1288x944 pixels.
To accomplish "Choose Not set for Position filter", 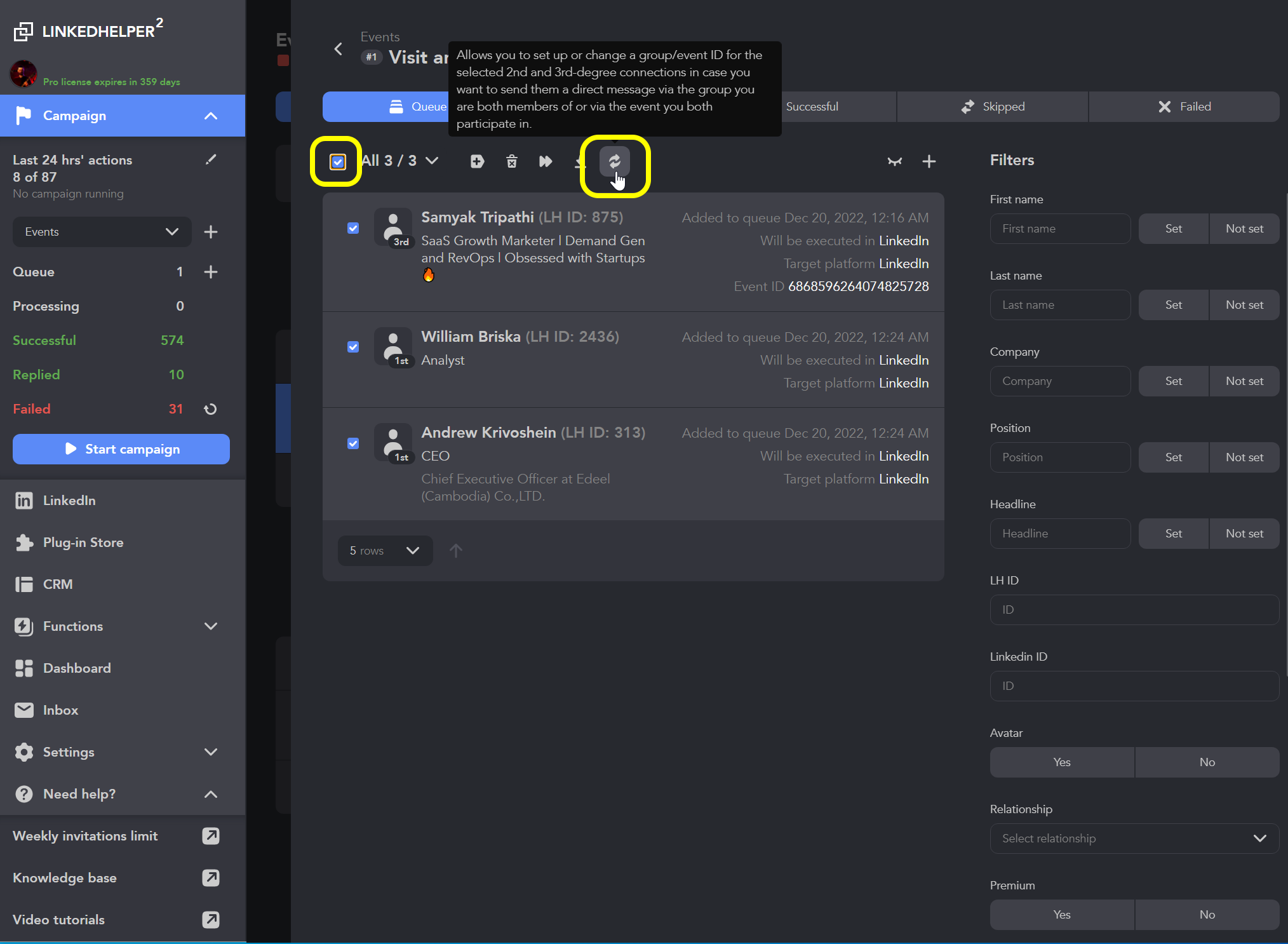I will point(1244,457).
